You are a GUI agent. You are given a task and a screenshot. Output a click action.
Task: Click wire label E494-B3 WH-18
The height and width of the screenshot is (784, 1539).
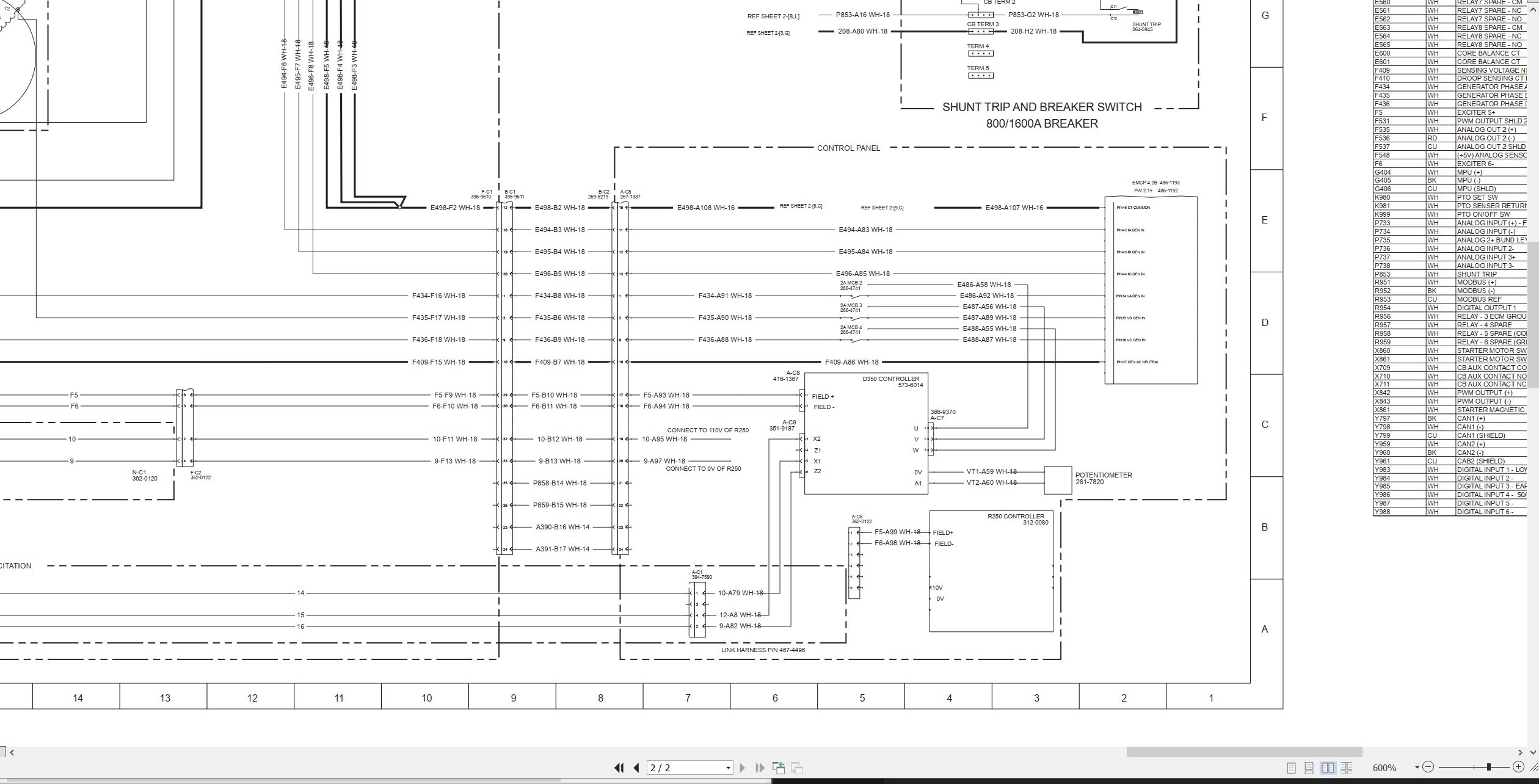point(559,230)
